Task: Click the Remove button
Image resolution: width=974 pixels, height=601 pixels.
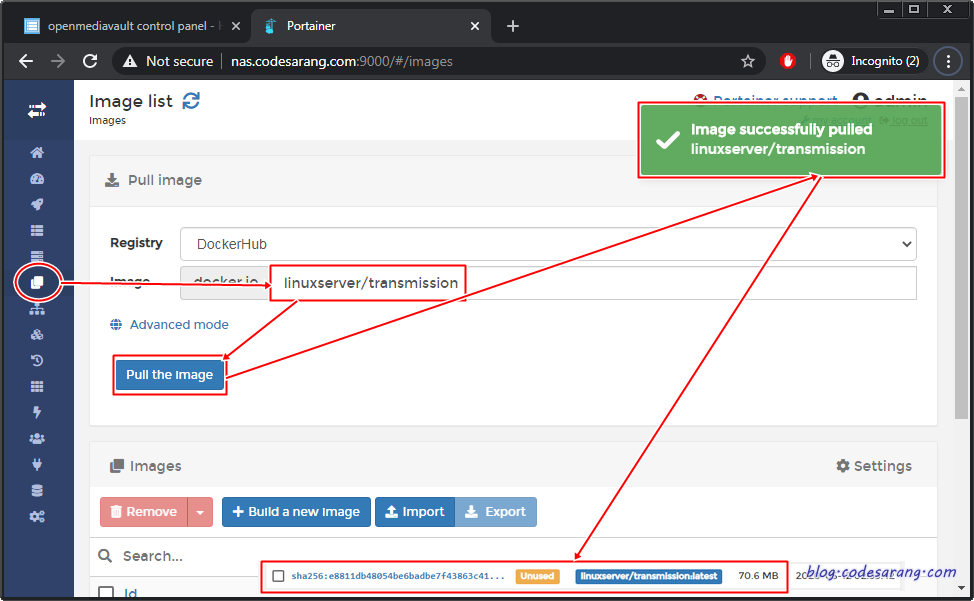Action: point(143,512)
